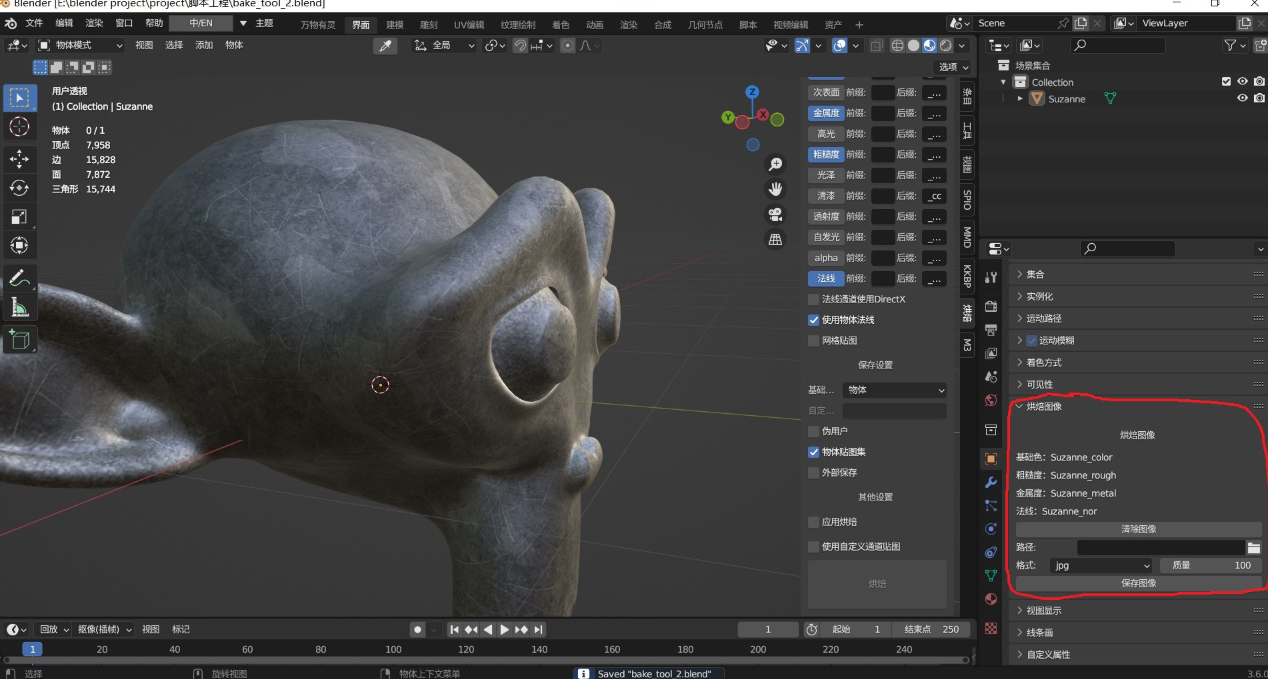The image size is (1268, 679).
Task: Open the Object properties tab icon
Action: pyautogui.click(x=991, y=459)
